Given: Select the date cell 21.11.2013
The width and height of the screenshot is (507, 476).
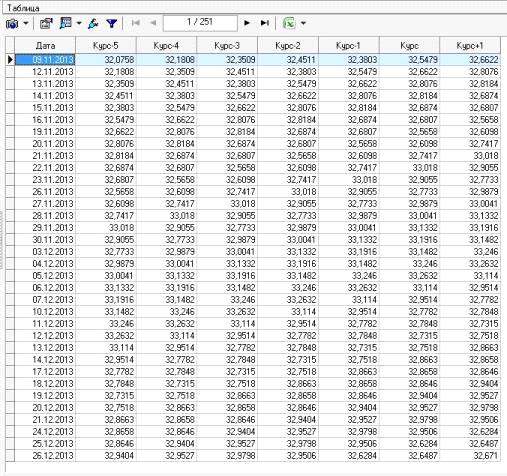Looking at the screenshot, I should point(45,156).
